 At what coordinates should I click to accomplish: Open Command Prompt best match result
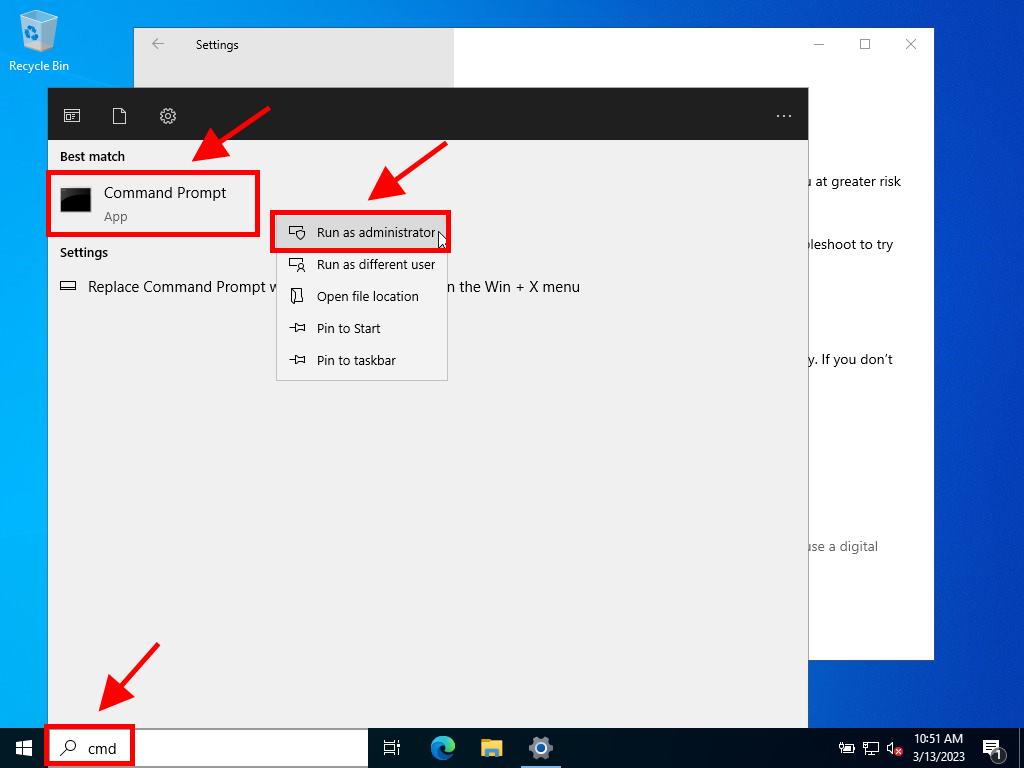click(153, 203)
